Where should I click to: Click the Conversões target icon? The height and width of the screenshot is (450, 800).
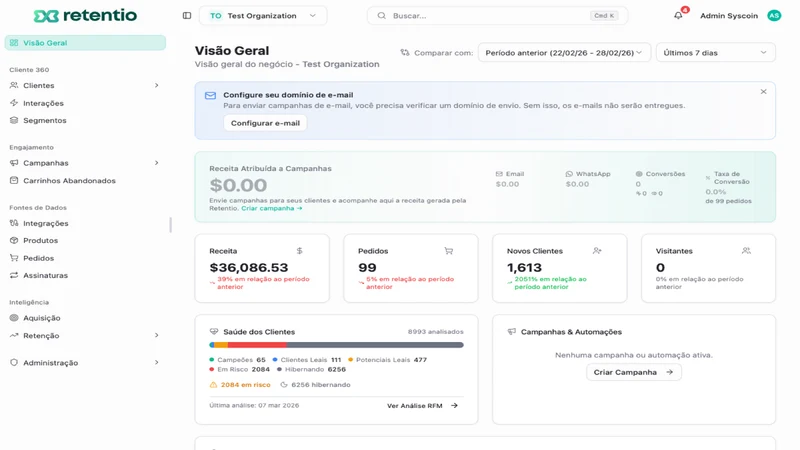(x=639, y=174)
